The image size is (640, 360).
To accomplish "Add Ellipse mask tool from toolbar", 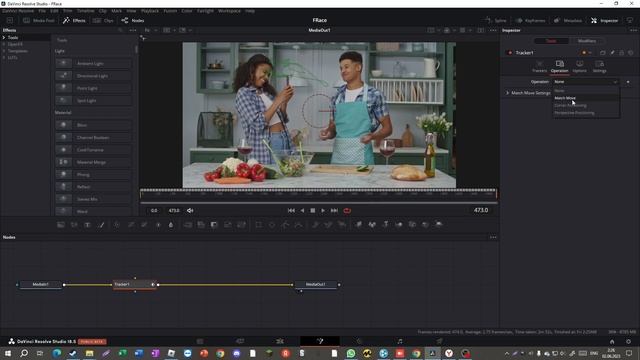I will pos(272,225).
